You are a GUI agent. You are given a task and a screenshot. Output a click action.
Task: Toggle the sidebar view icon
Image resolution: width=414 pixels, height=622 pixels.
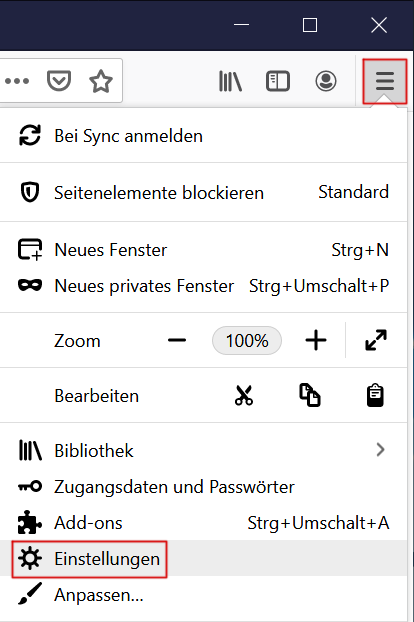pos(278,81)
